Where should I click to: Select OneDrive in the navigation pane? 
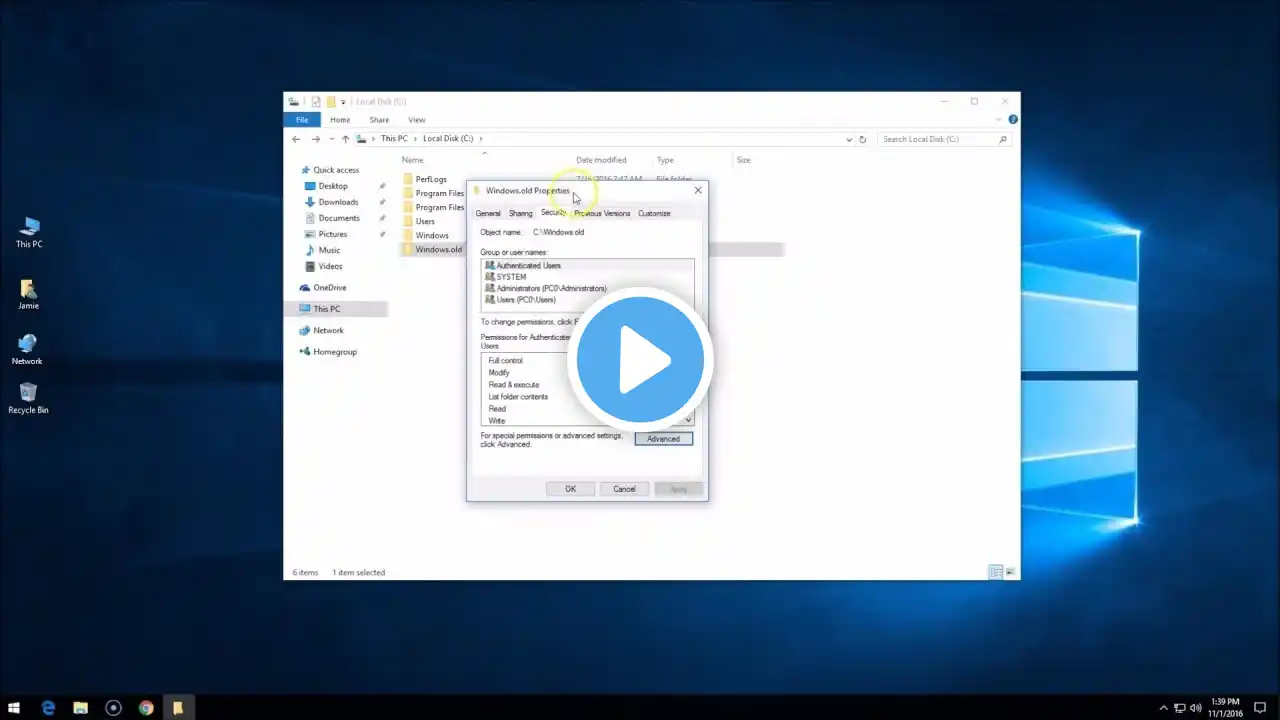[330, 288]
